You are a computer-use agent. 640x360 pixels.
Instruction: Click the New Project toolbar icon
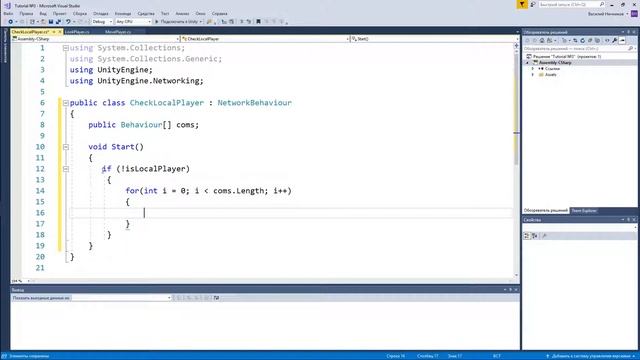pyautogui.click(x=32, y=22)
